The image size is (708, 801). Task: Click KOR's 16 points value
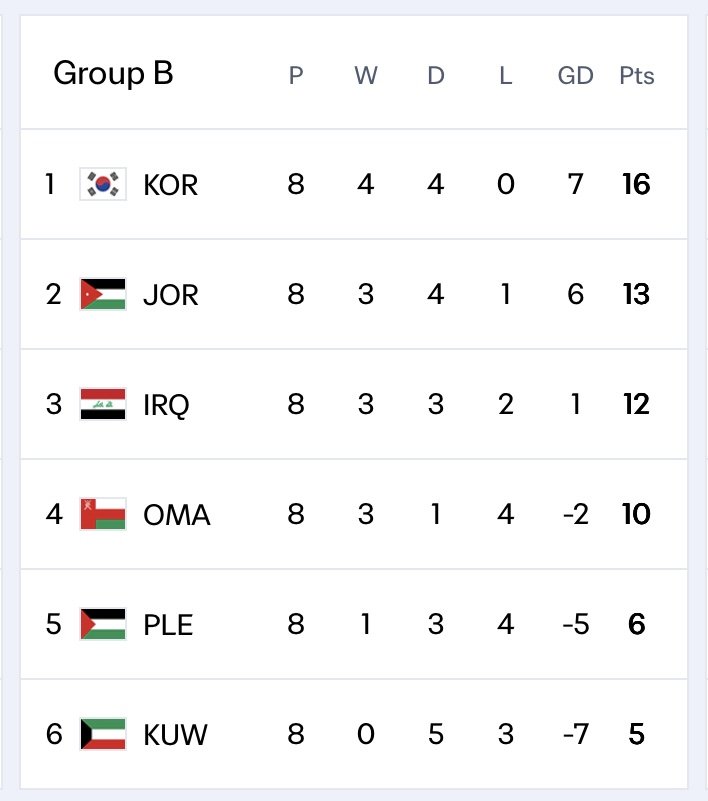[x=636, y=184]
